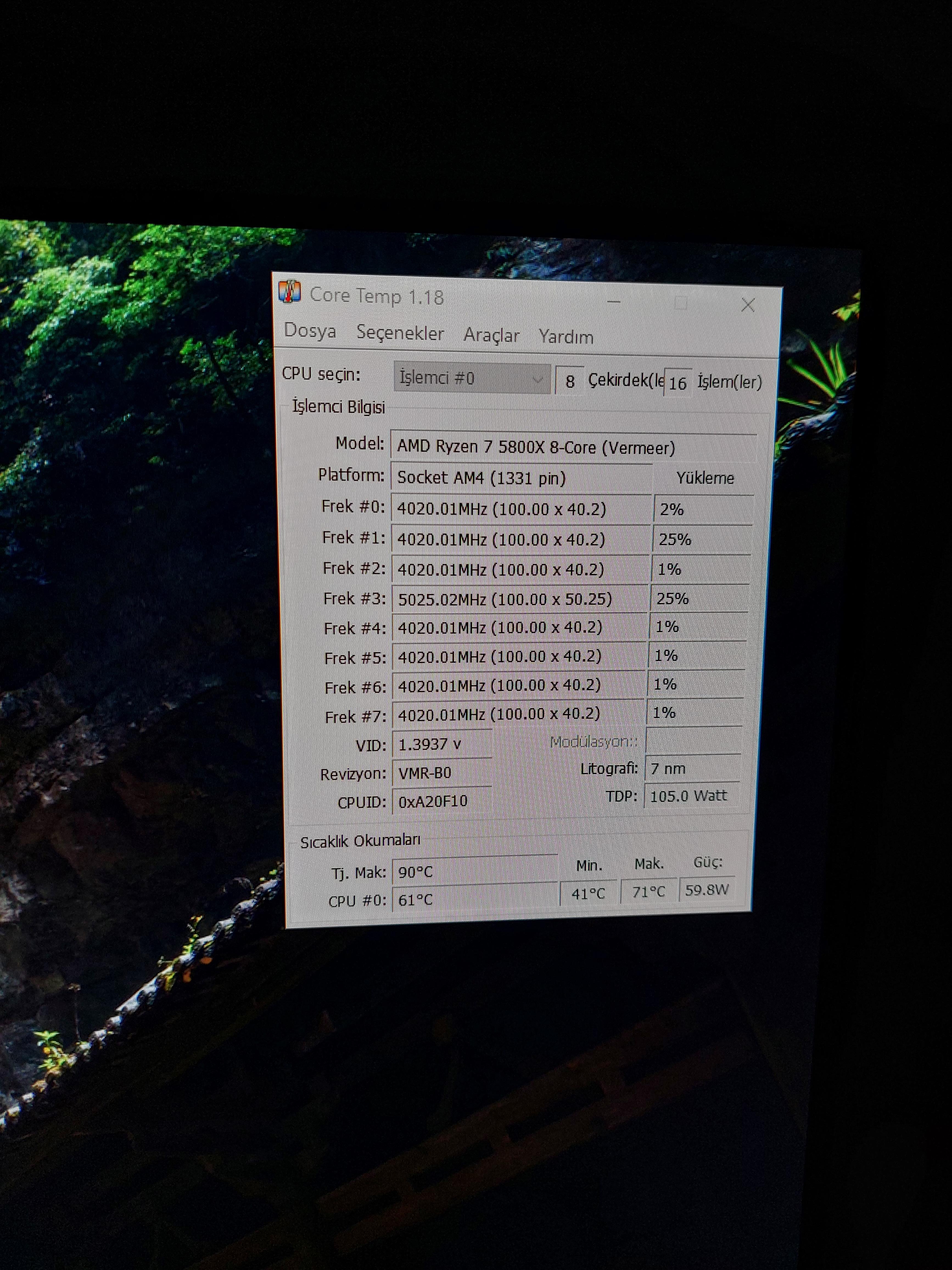Click the Litografi value 7 nm
The width and height of the screenshot is (952, 1270).
tap(693, 768)
